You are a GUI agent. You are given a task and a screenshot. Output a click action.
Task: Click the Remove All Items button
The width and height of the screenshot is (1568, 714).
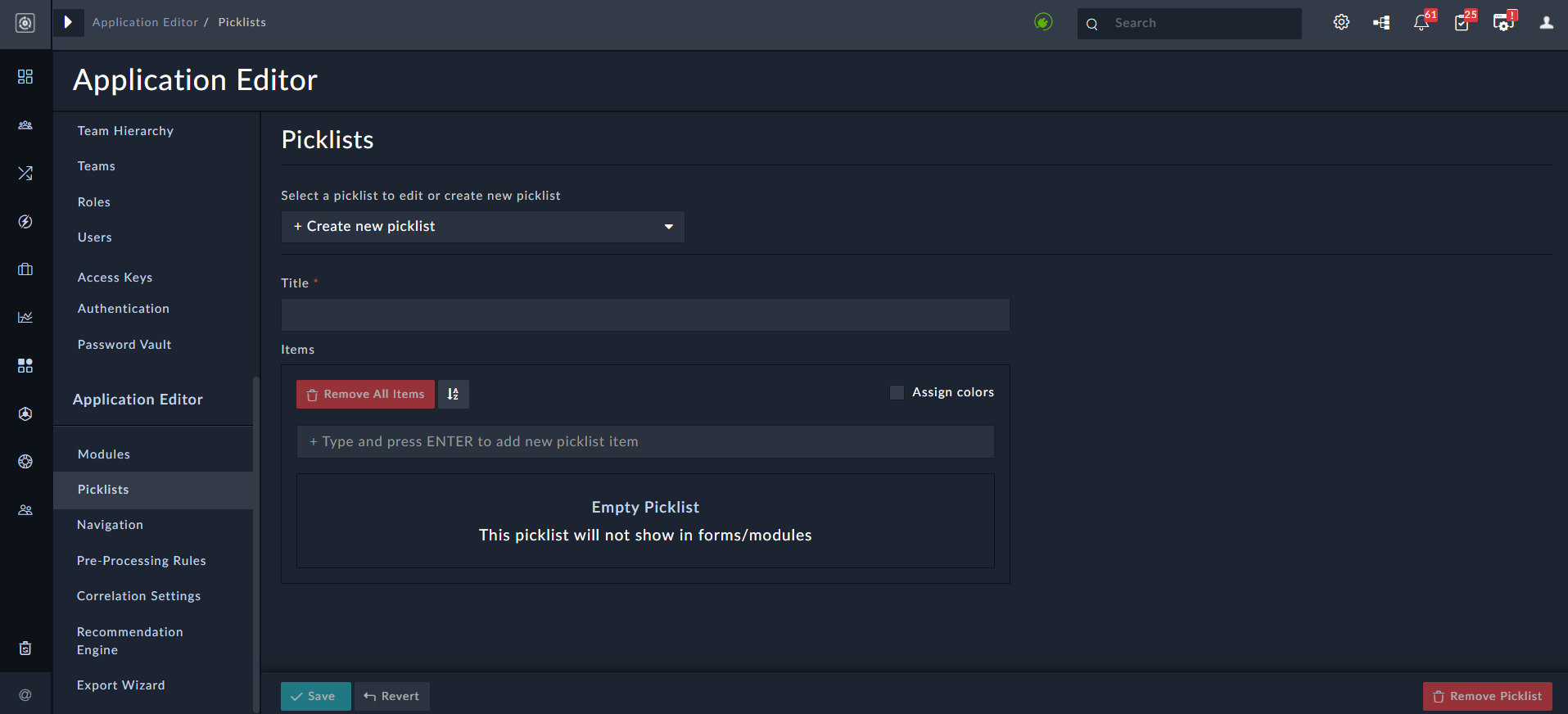365,395
